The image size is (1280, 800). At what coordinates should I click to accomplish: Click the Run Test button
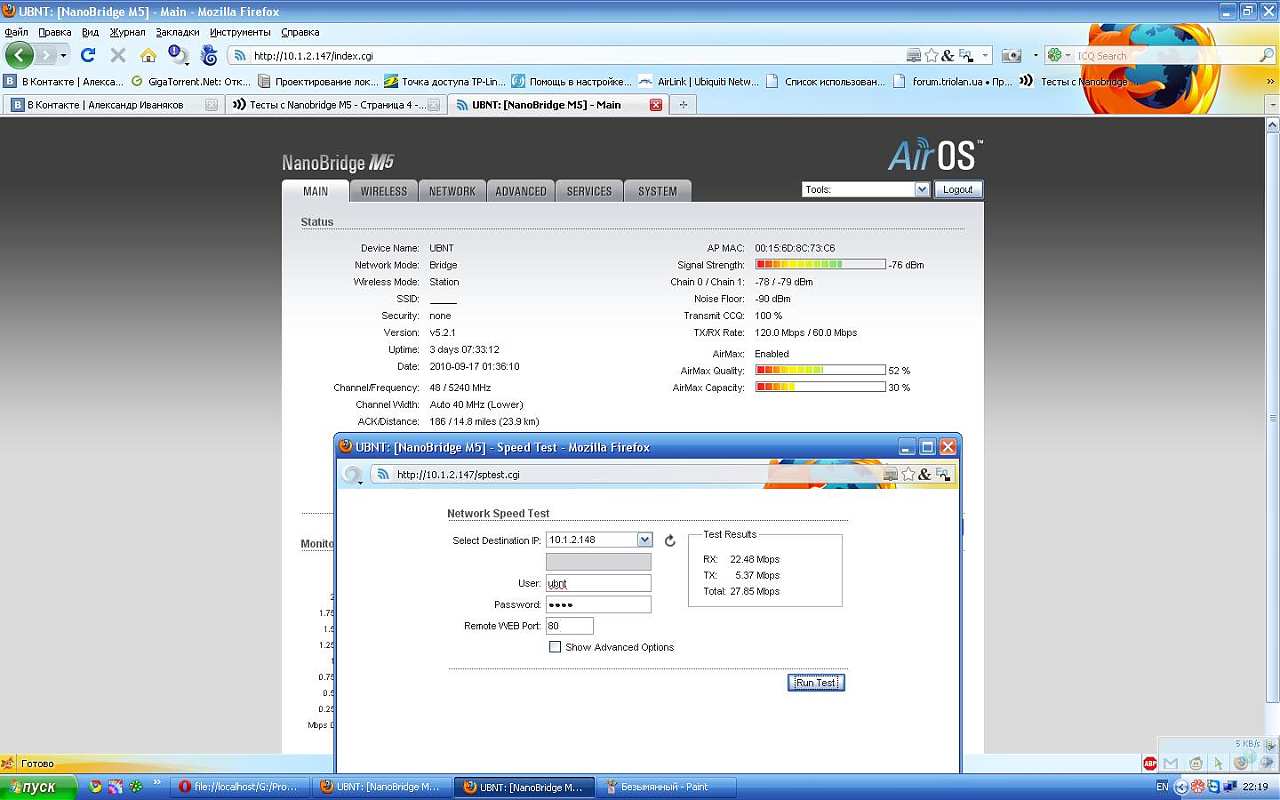[x=816, y=682]
